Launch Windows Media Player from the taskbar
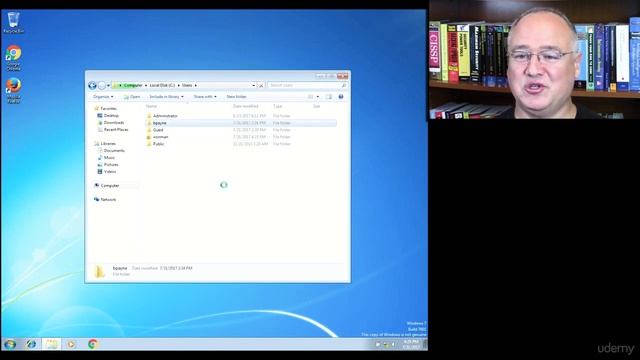Viewport: 640px width, 360px height. [71, 344]
